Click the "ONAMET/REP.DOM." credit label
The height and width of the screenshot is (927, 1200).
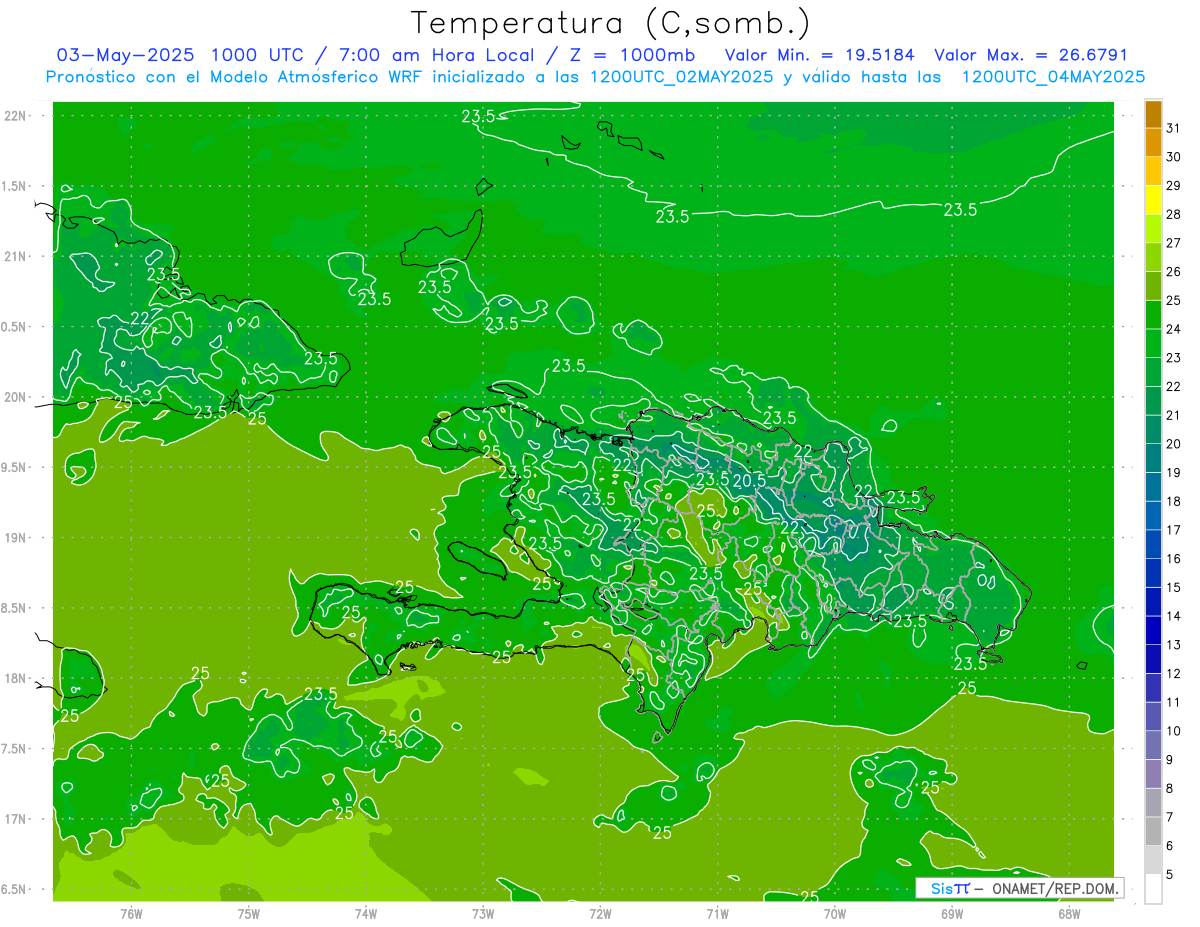1054,888
